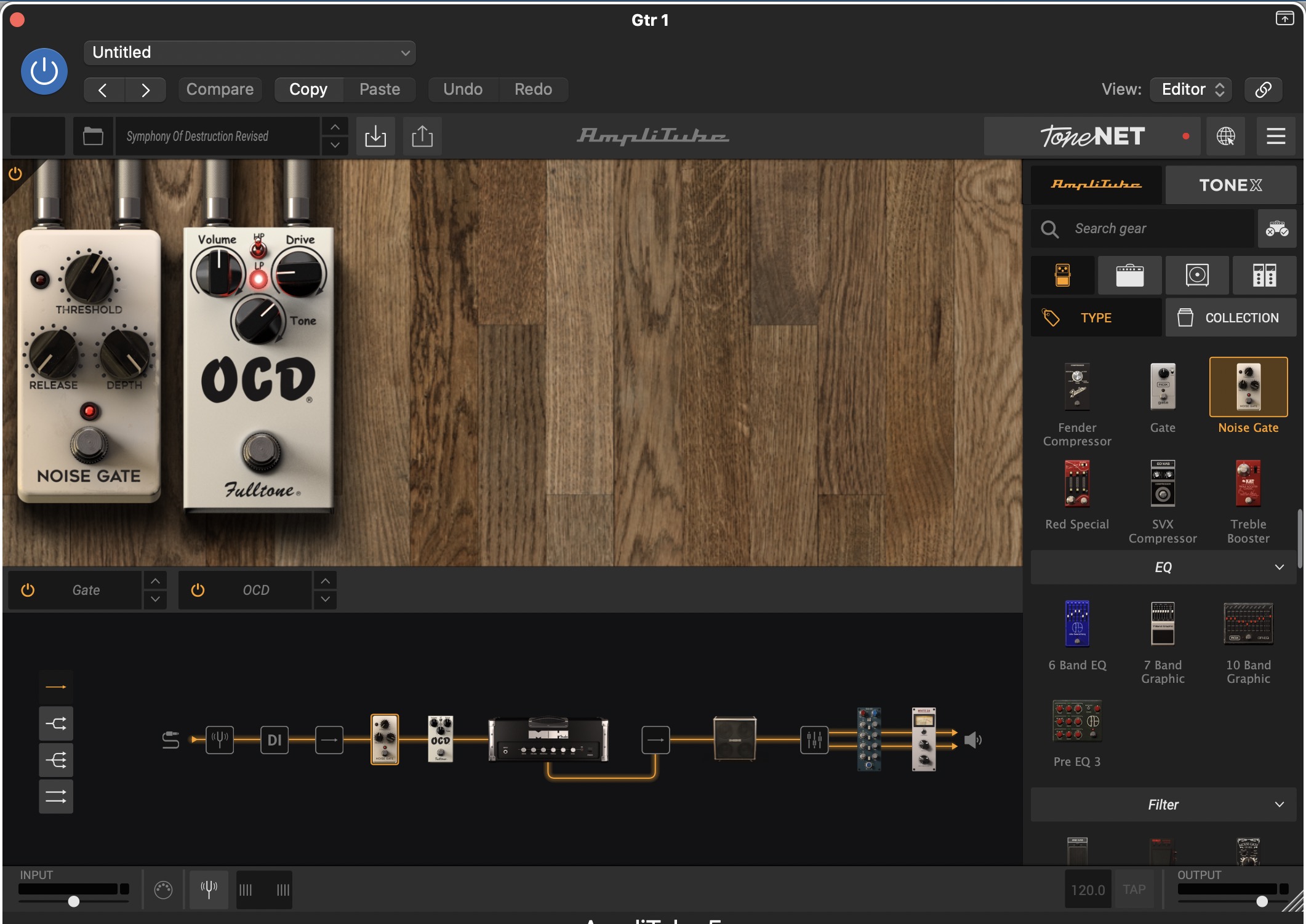Click the save preset download icon
The image size is (1306, 924).
375,136
